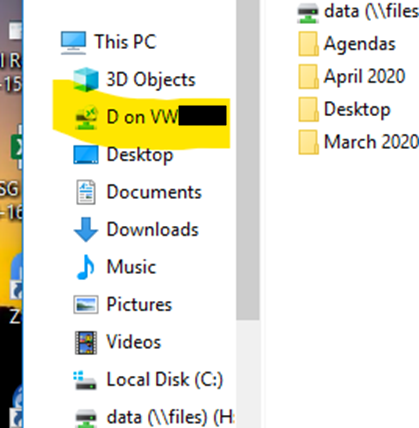Click the Documents page icon
The width and height of the screenshot is (419, 428).
(86, 192)
